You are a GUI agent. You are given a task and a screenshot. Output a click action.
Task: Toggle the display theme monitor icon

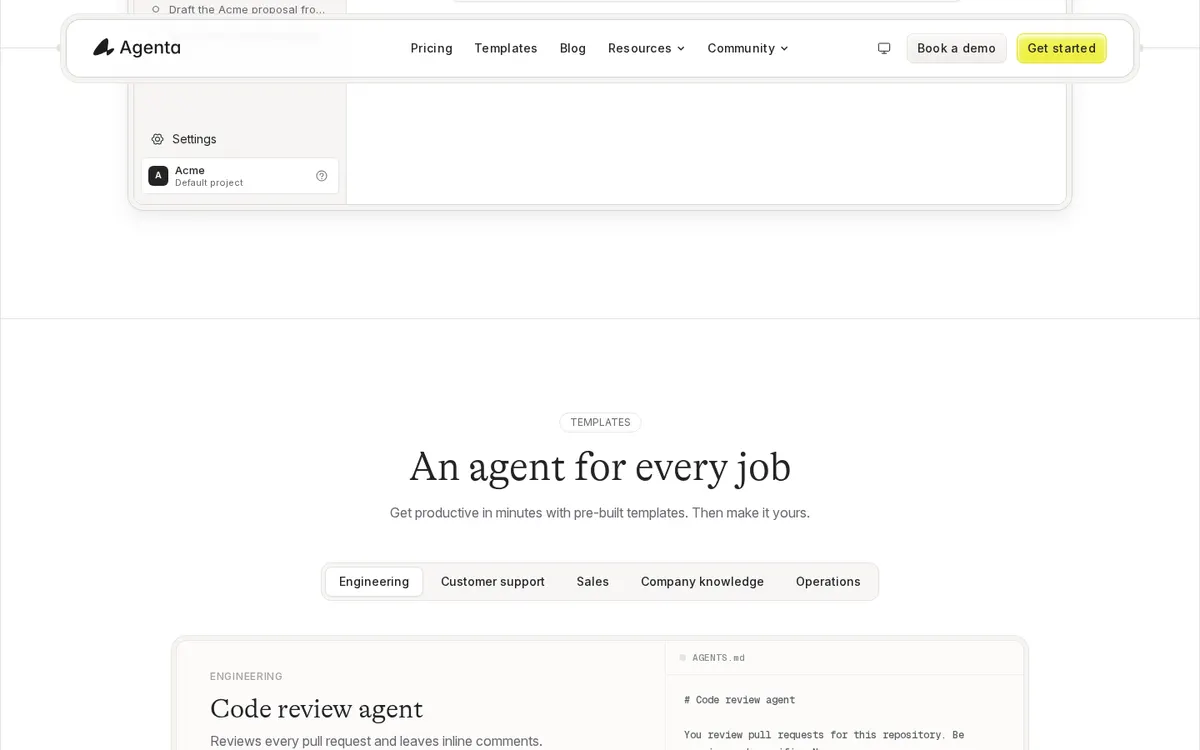click(x=884, y=48)
